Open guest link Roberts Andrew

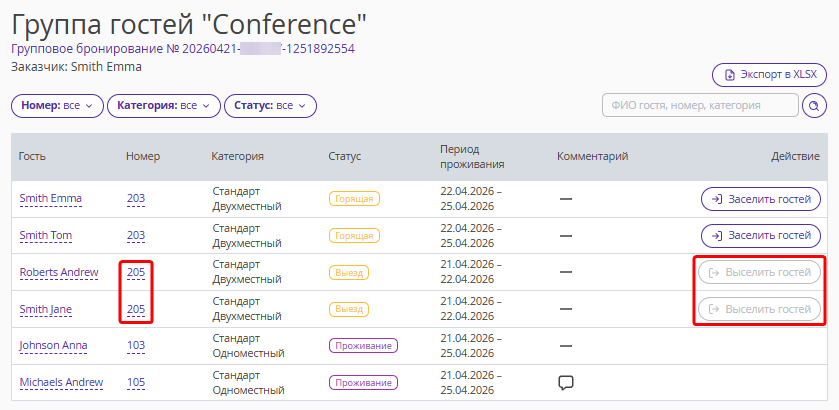pos(59,272)
